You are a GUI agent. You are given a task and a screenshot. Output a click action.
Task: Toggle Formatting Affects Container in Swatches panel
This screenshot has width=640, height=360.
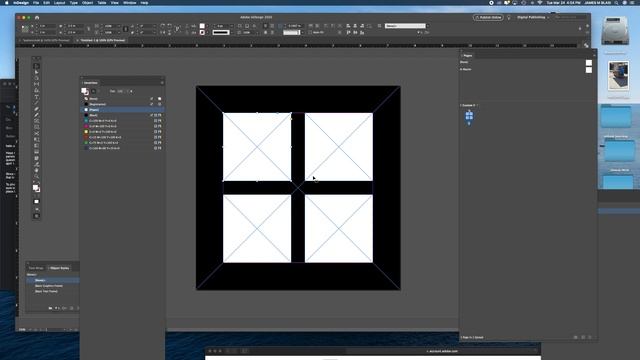93,91
